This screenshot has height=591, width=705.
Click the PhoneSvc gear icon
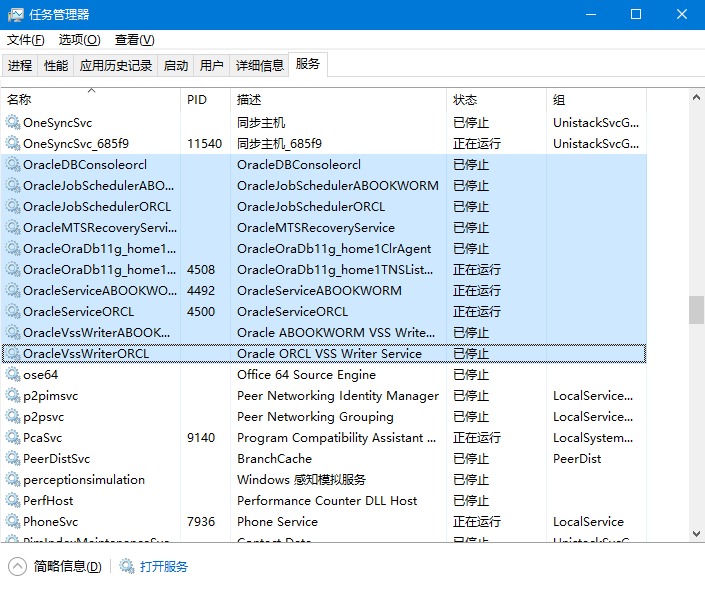pos(13,522)
